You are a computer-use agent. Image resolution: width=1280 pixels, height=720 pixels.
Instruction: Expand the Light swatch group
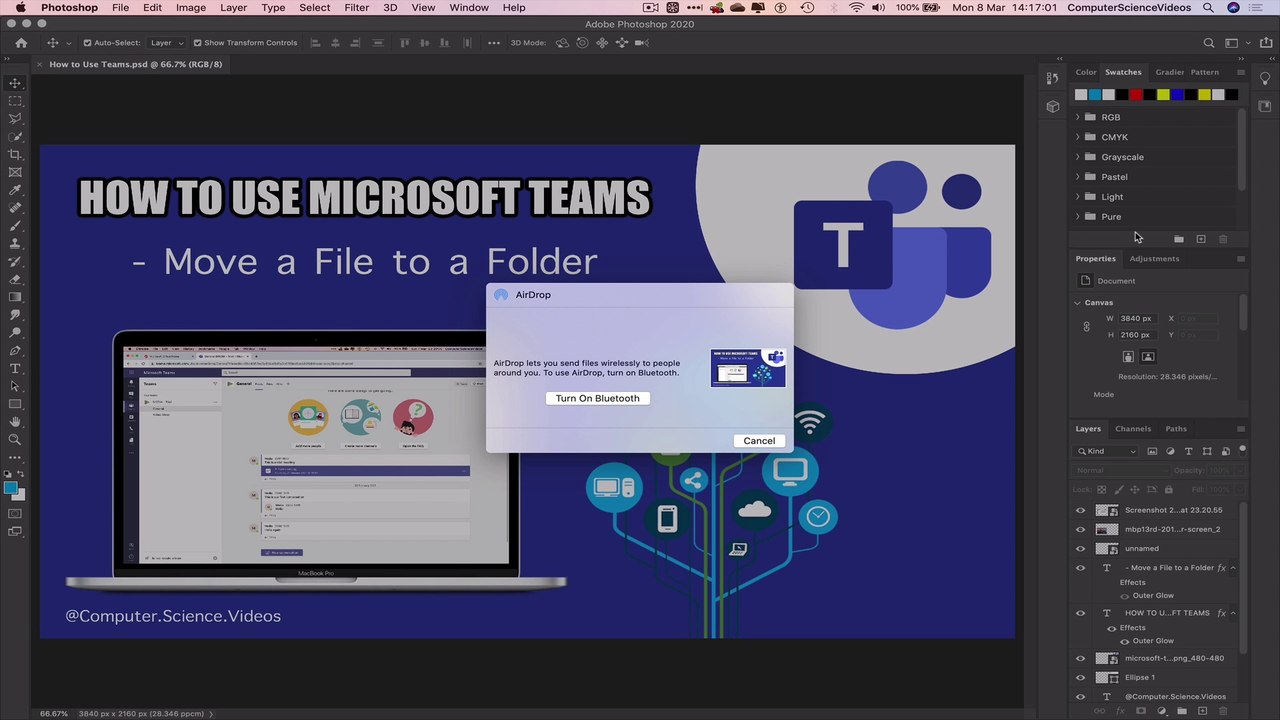coord(1078,197)
